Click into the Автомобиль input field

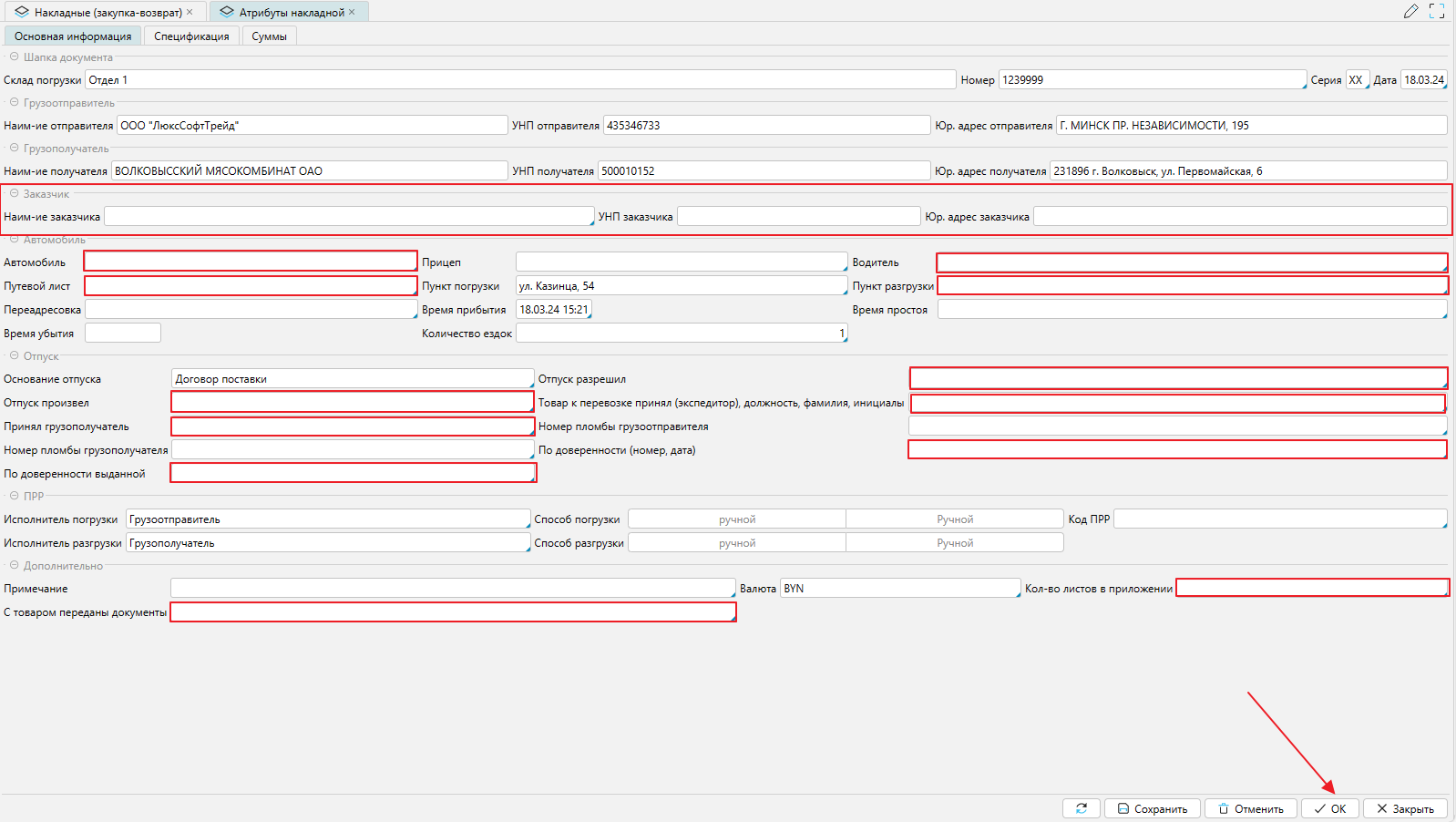point(251,262)
